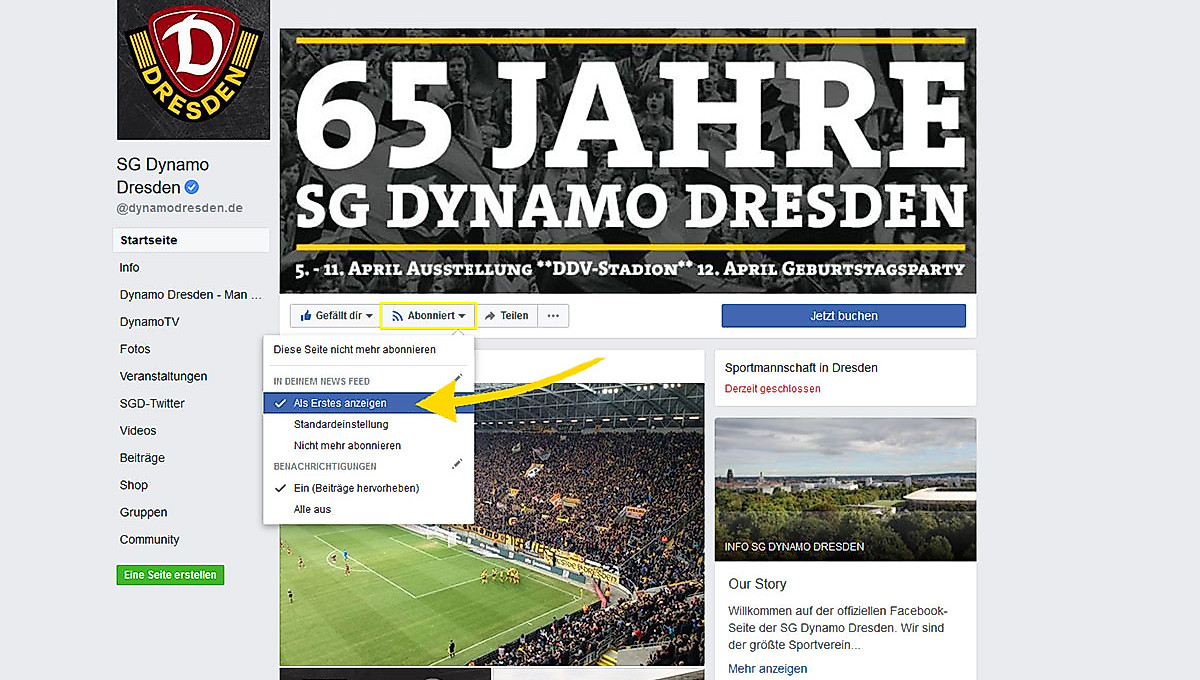Choose Diese Seite nicht mehr abonnieren
Image resolution: width=1200 pixels, height=680 pixels.
[x=355, y=350]
